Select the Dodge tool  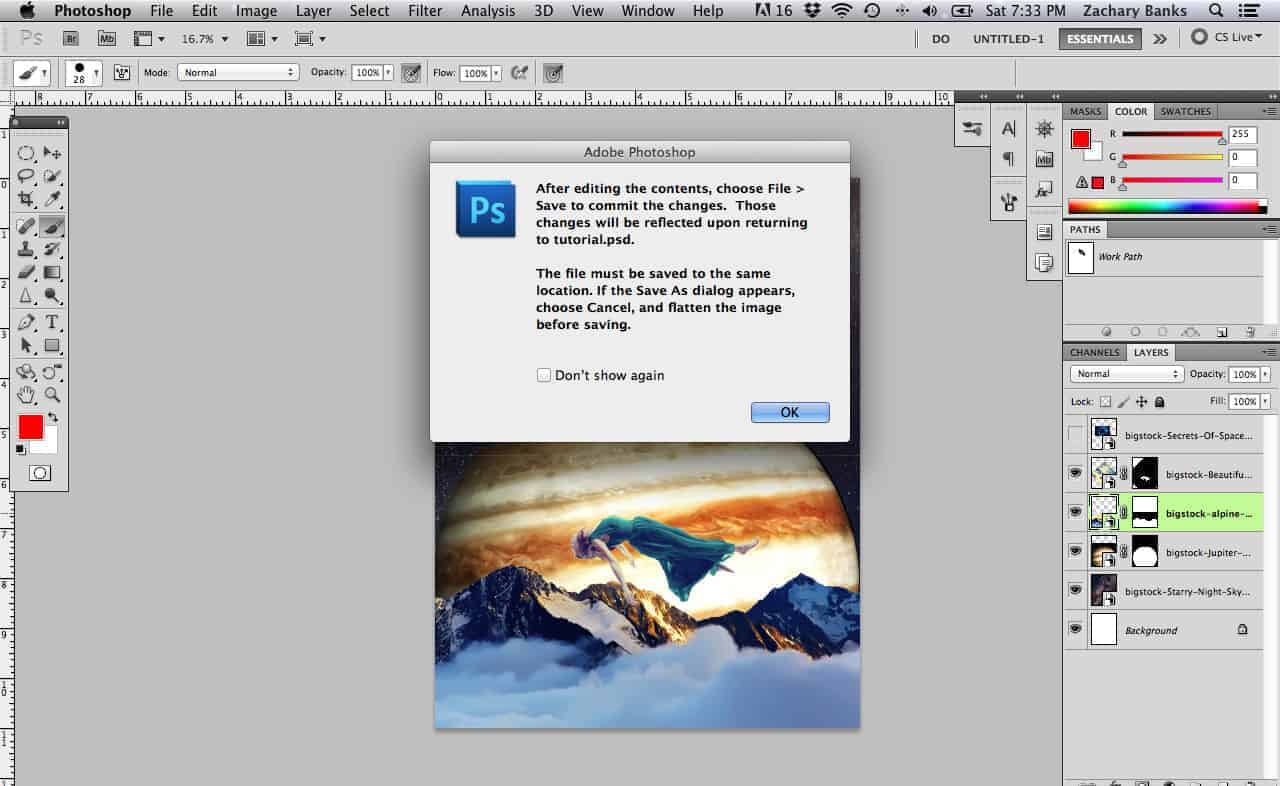point(53,295)
